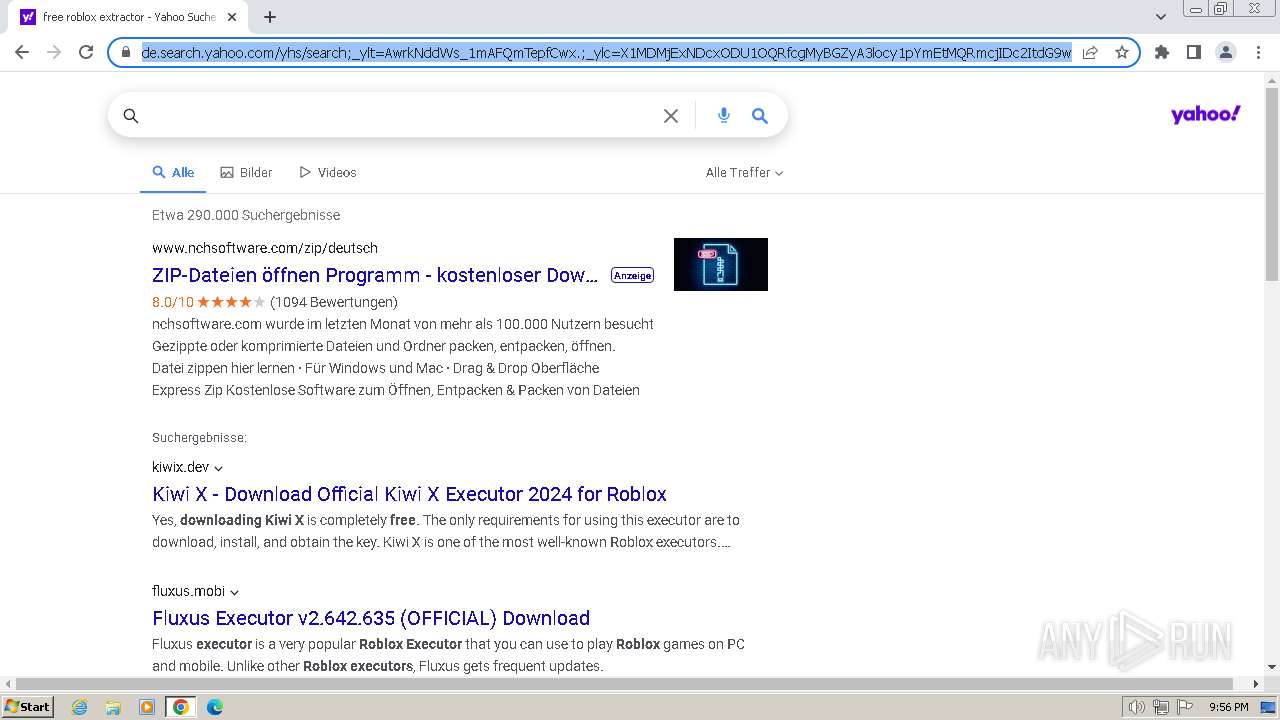View site information lock icon
Image resolution: width=1280 pixels, height=720 pixels.
126,52
